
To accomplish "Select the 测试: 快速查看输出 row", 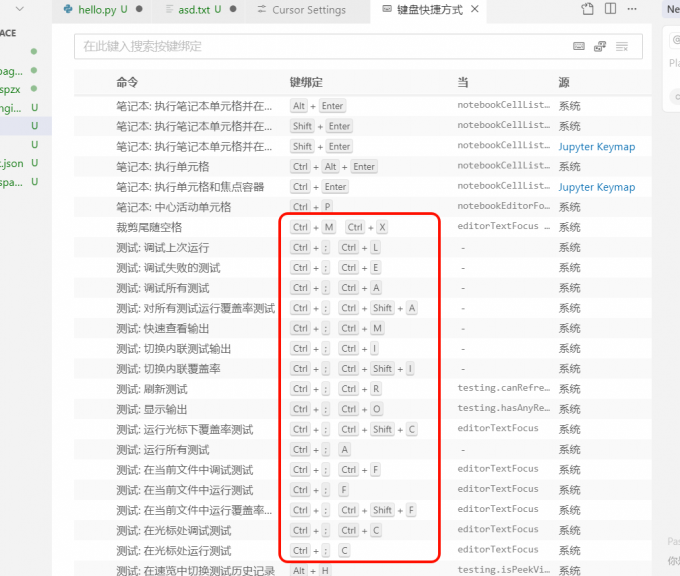I will point(363,328).
